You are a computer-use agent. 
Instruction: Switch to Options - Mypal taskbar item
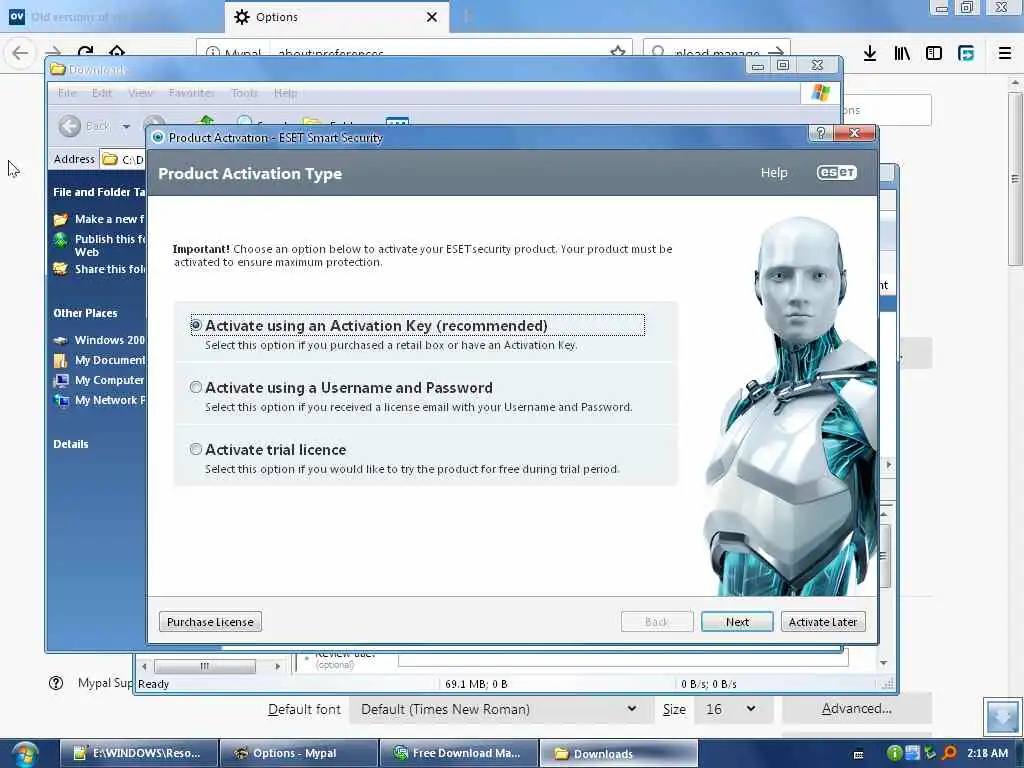point(298,753)
